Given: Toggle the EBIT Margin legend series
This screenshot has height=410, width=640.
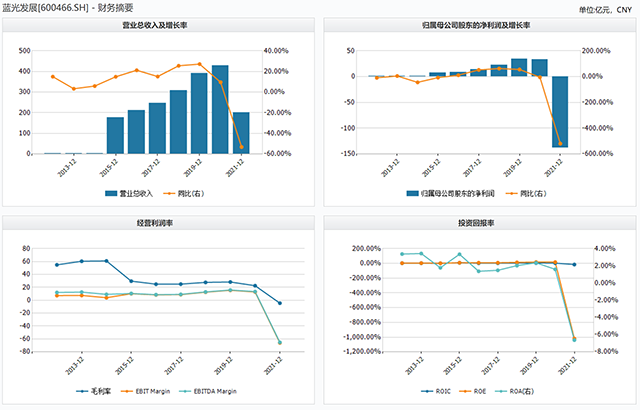Looking at the screenshot, I should pos(146,391).
